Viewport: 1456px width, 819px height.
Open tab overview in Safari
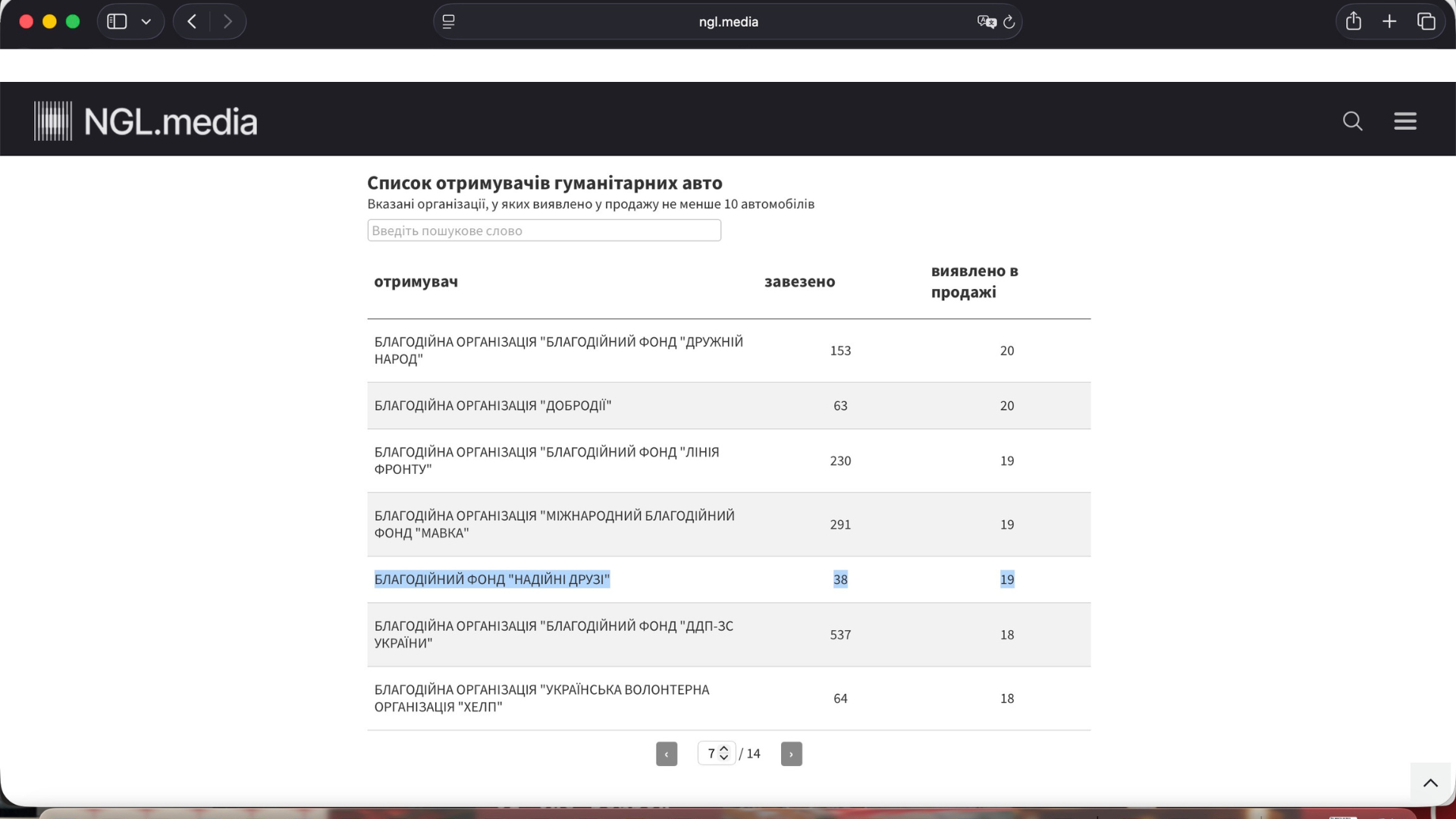coord(1426,21)
